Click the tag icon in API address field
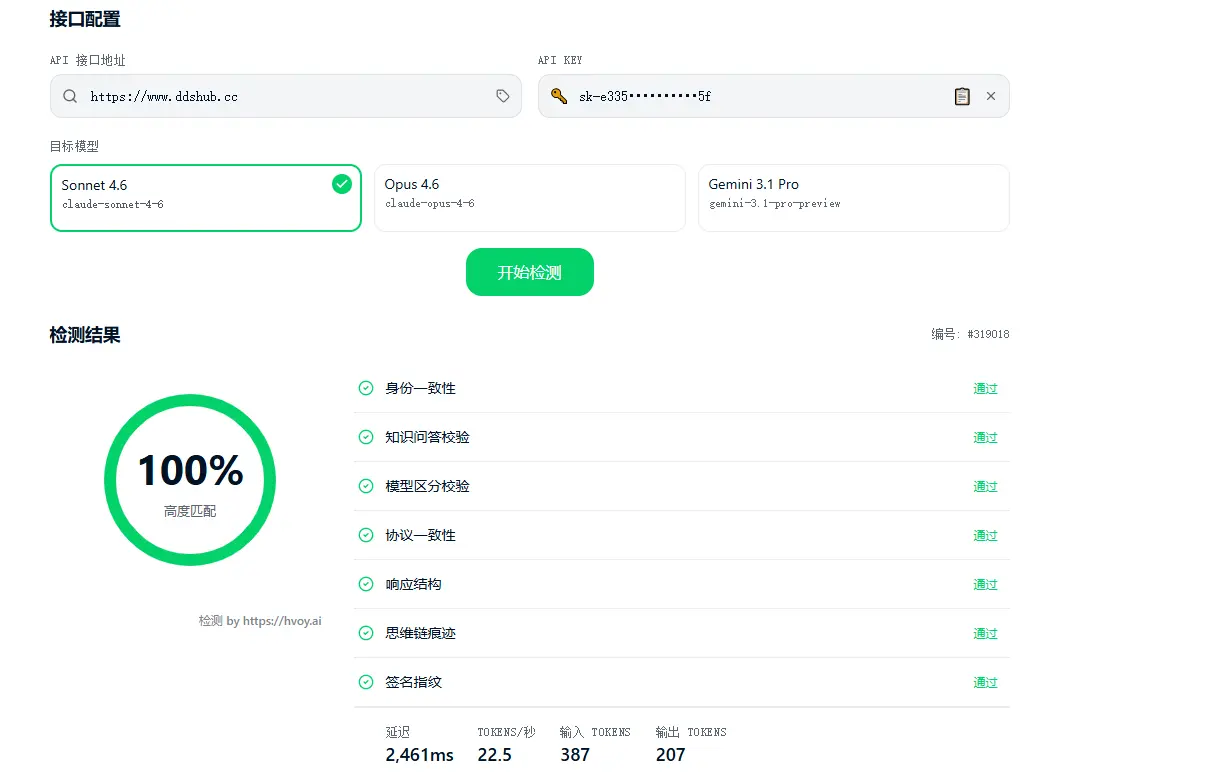Screen dimensions: 1208x776 pos(503,96)
